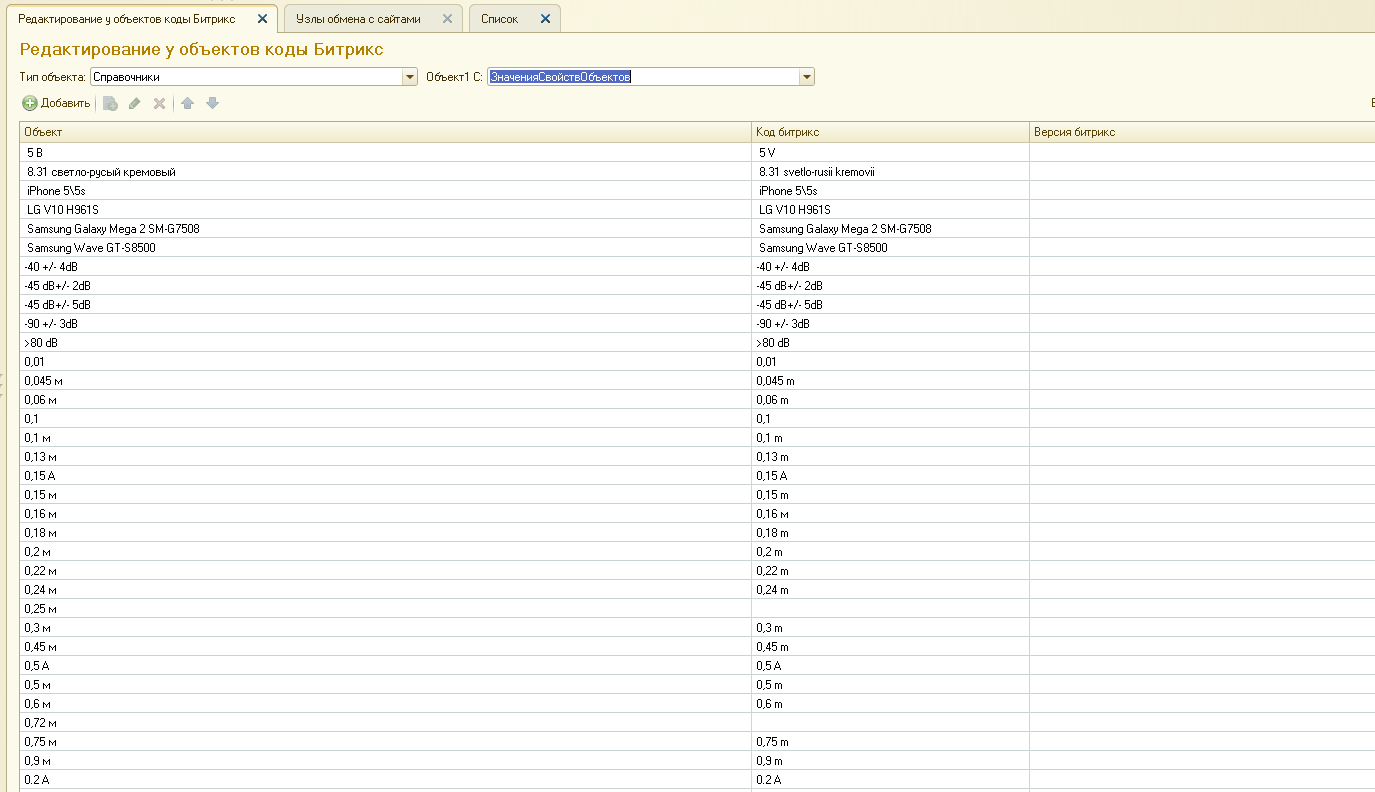The image size is (1375, 792).
Task: Click the pencil edit icon
Action: tap(135, 103)
